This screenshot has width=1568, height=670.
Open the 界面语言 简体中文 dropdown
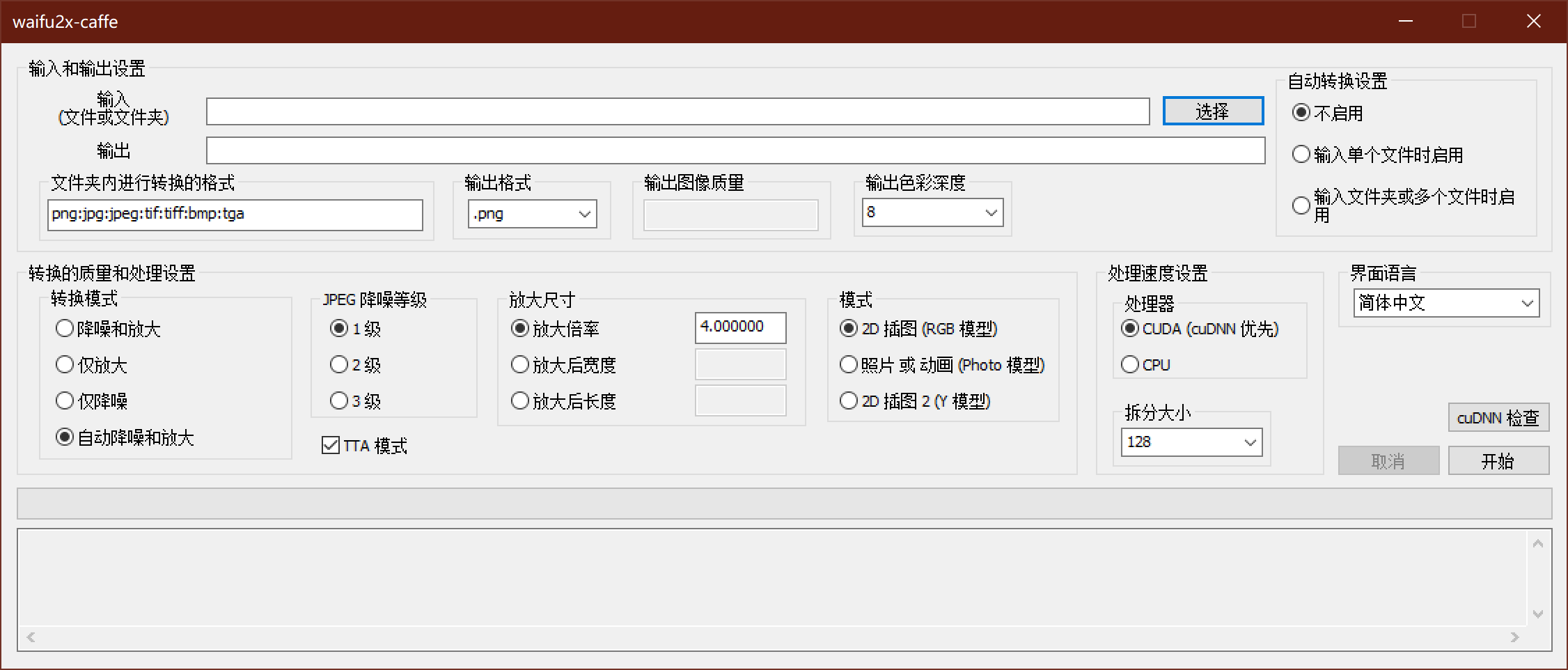[1446, 303]
